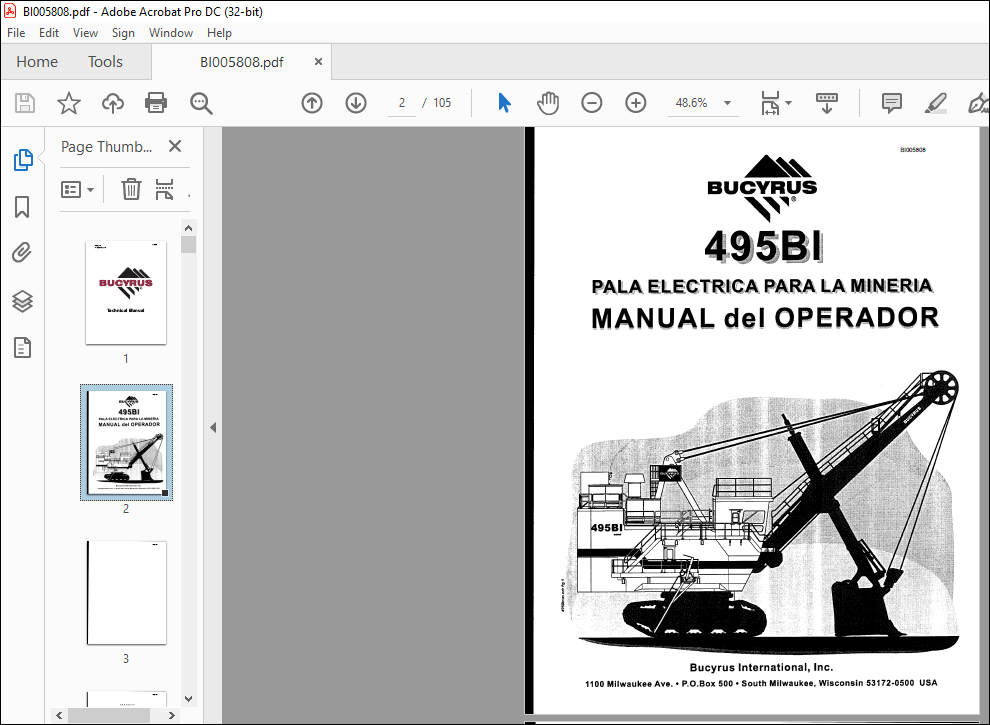Open thumbnail options dropdown menu
The image size is (990, 725).
pos(77,189)
